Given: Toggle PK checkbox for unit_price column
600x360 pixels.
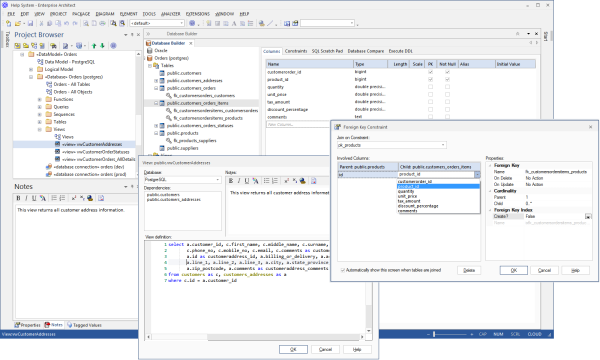Looking at the screenshot, I should pos(430,94).
